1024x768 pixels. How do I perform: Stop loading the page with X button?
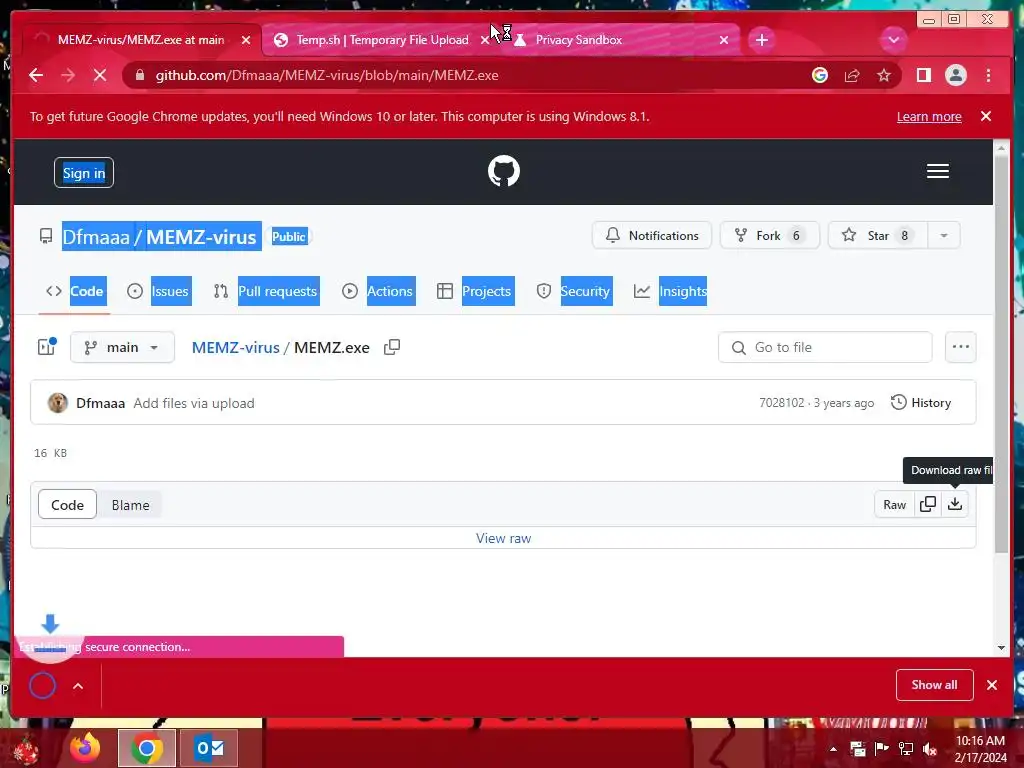[x=100, y=76]
